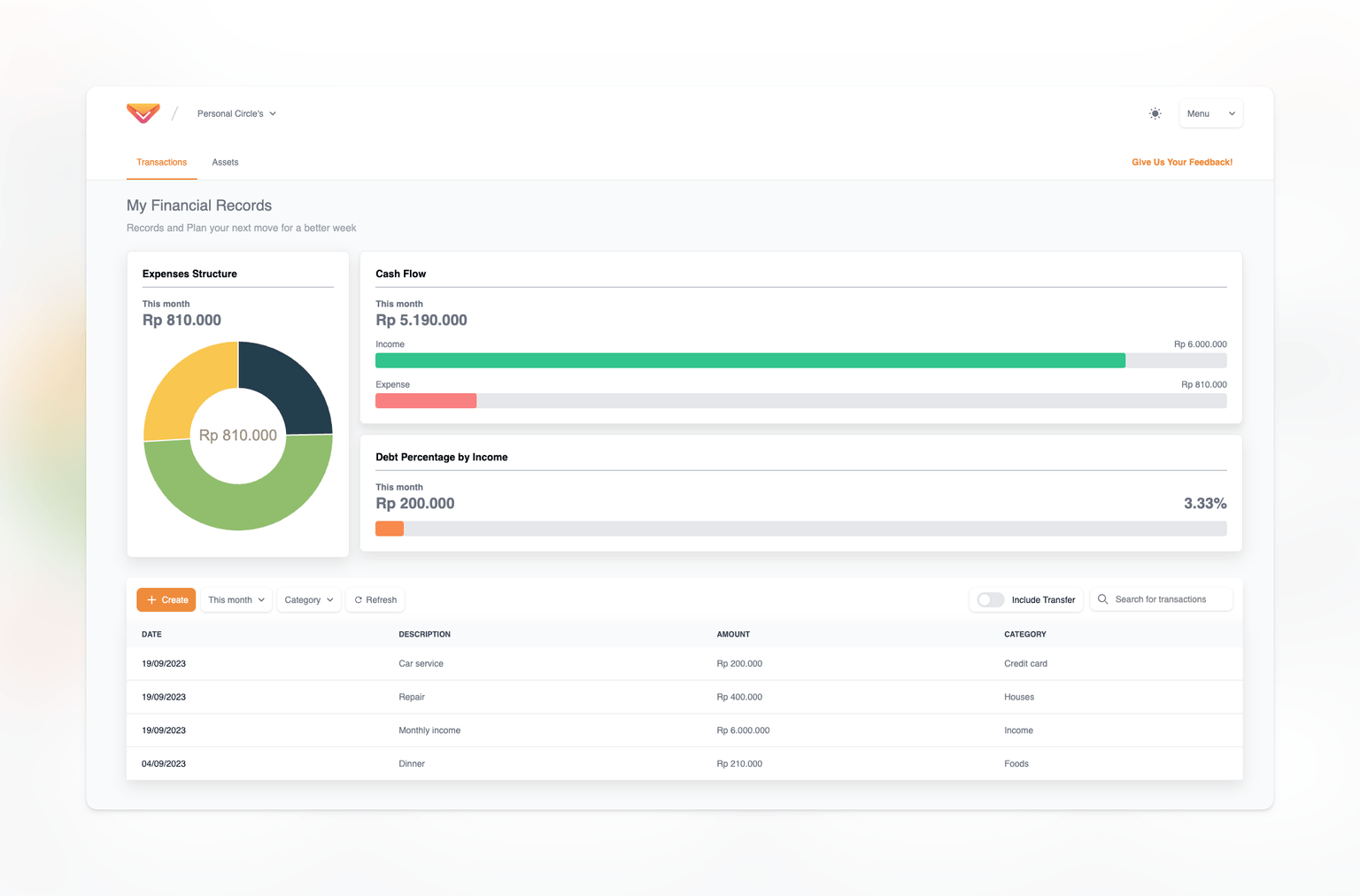The height and width of the screenshot is (896, 1360).
Task: Expand the Category filter
Action: [x=309, y=599]
